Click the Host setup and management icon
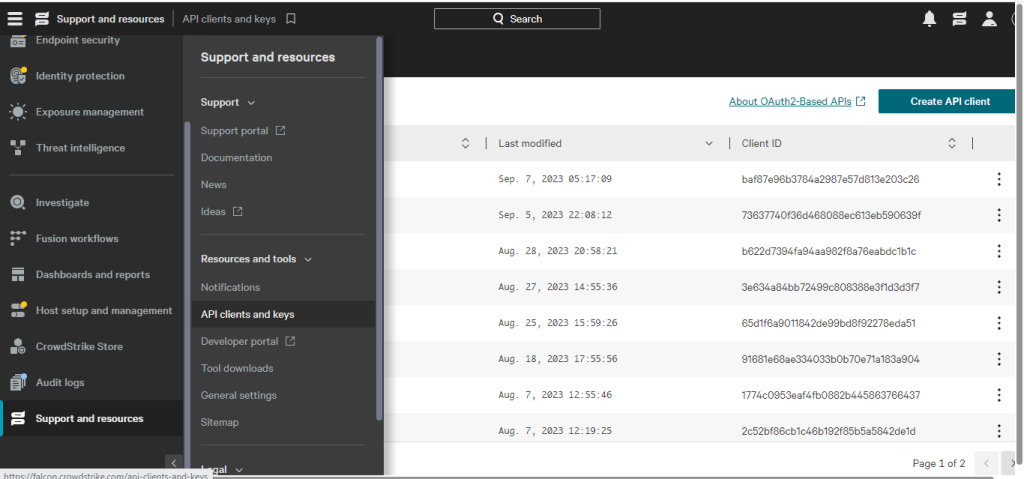The width and height of the screenshot is (1024, 479). 18,310
